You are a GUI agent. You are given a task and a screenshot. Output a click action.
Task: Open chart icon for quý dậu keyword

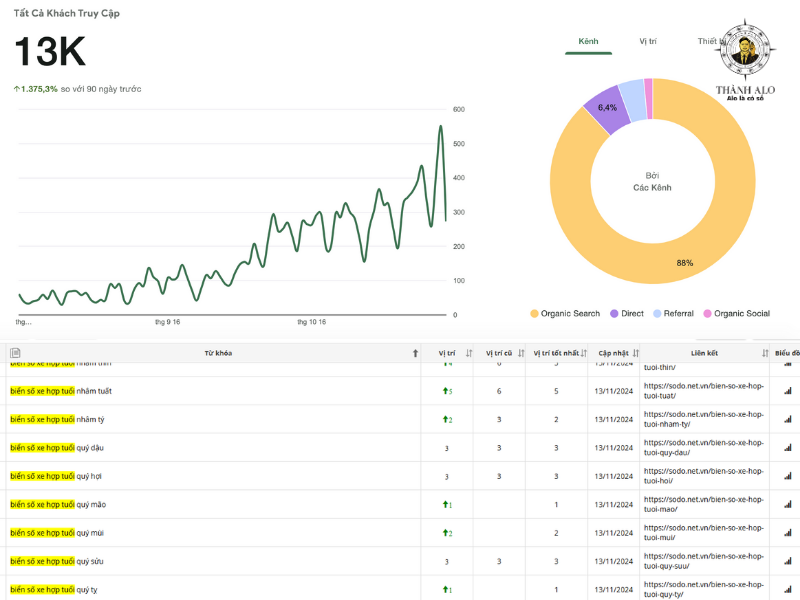point(787,448)
